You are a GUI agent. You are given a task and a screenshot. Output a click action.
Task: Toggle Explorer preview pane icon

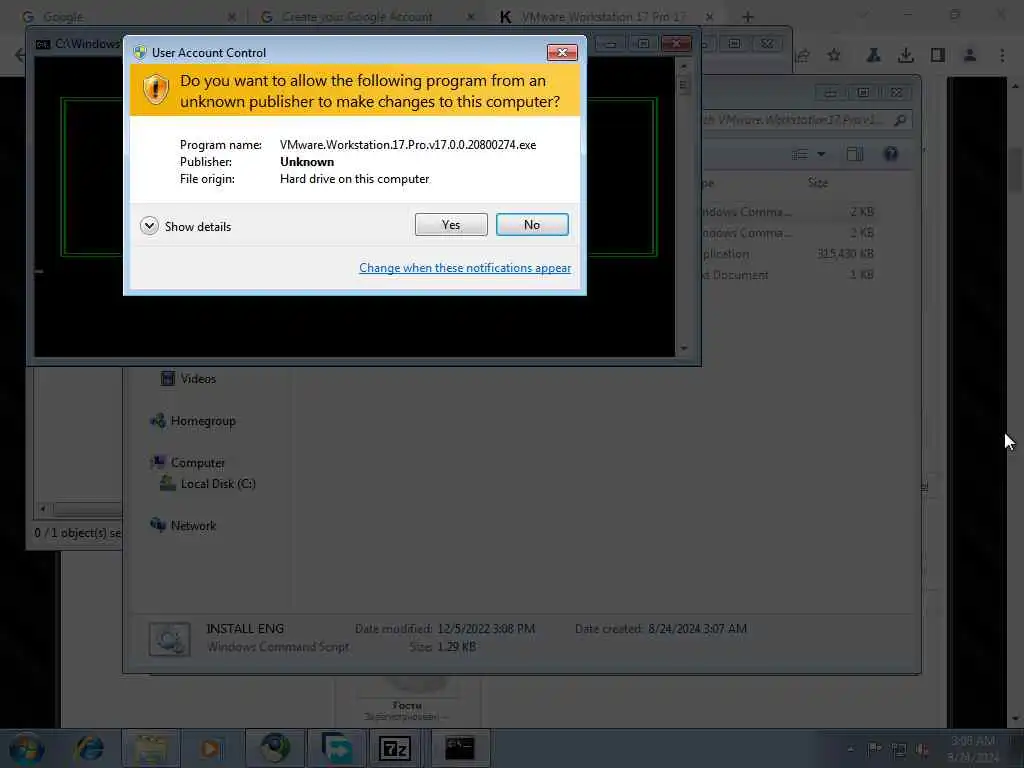pyautogui.click(x=854, y=154)
